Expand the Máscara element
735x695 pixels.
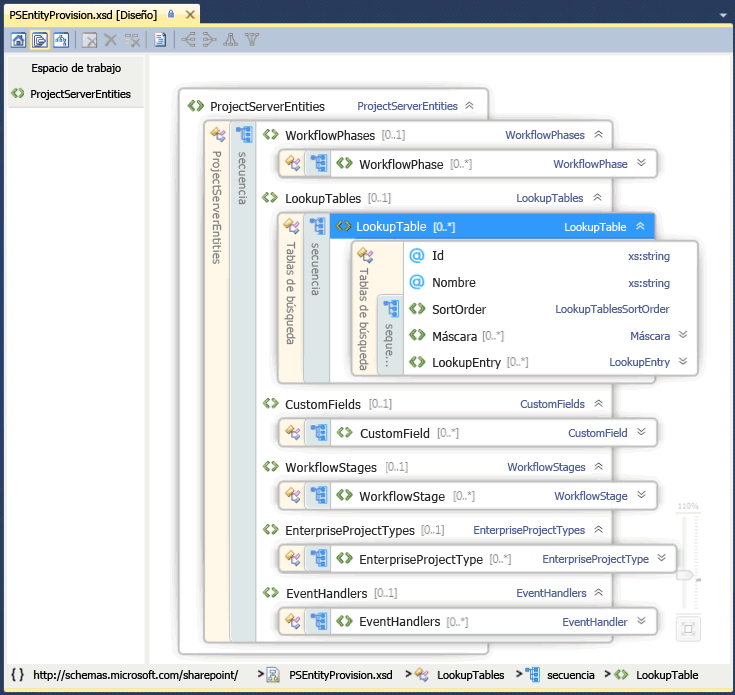click(683, 335)
